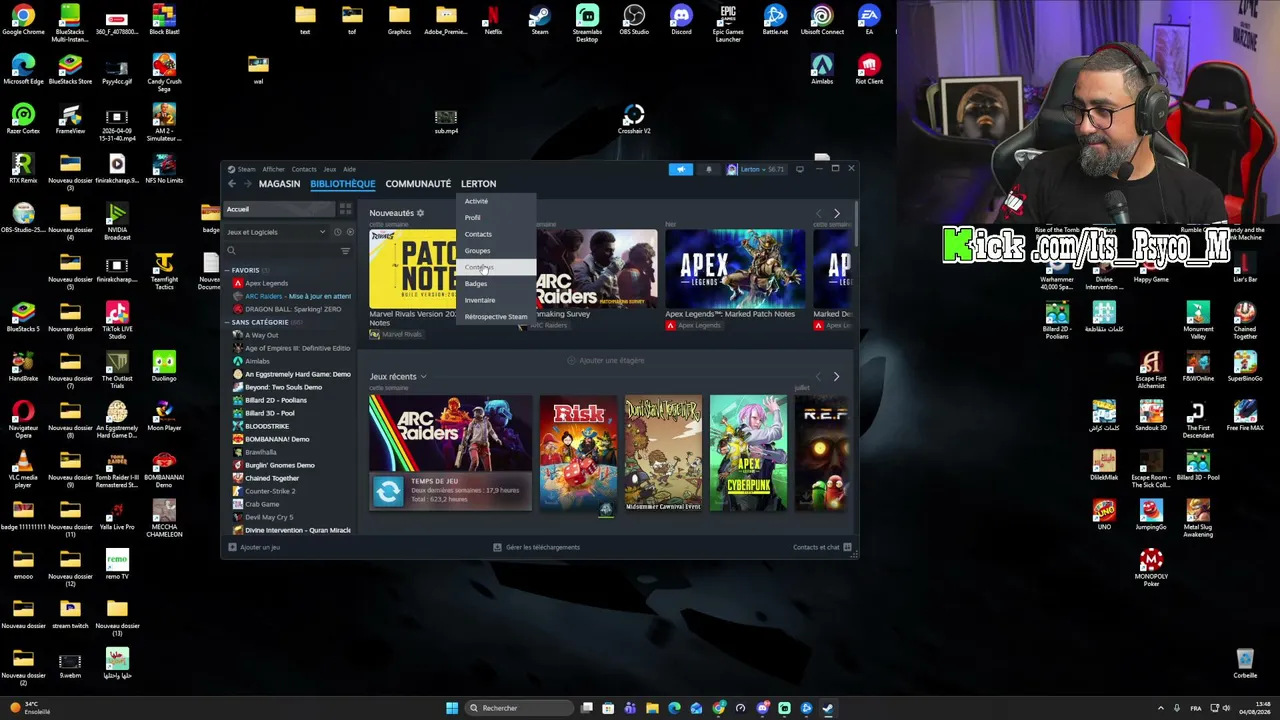Open Discord from the taskbar

tap(762, 708)
